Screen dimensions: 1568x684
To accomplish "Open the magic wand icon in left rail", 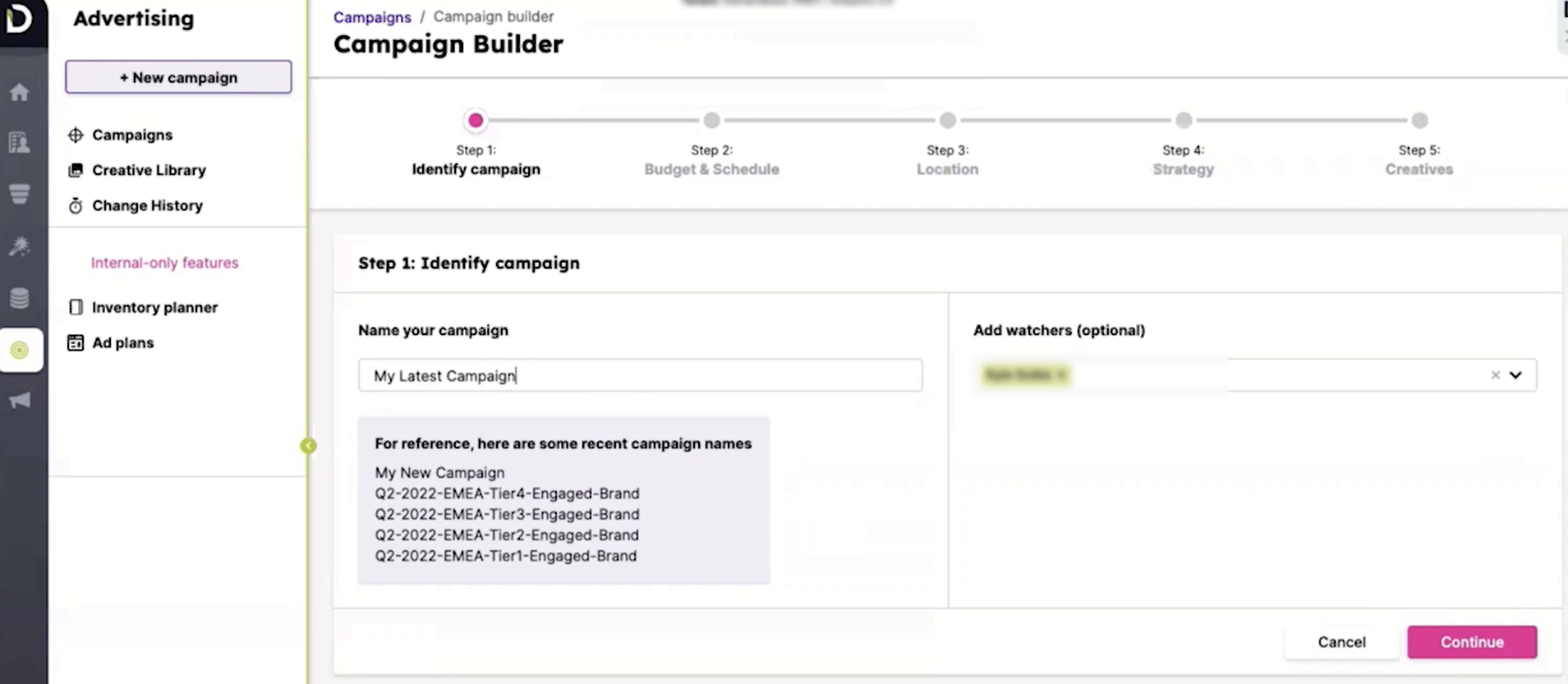I will tap(20, 246).
